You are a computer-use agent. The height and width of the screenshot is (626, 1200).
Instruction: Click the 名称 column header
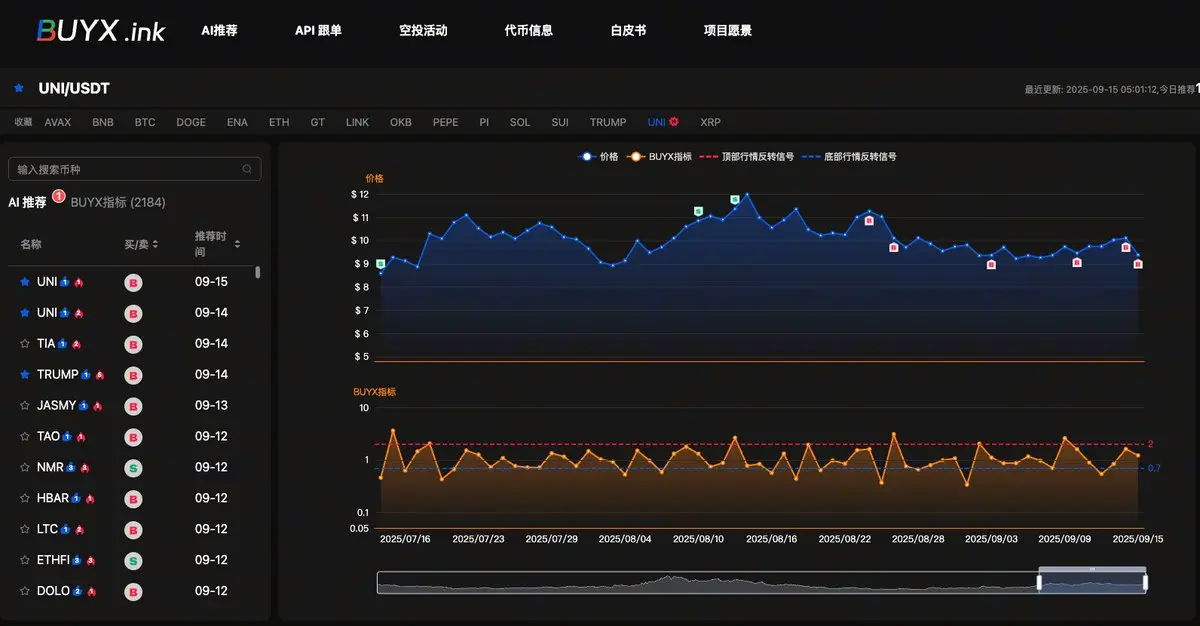[x=31, y=244]
